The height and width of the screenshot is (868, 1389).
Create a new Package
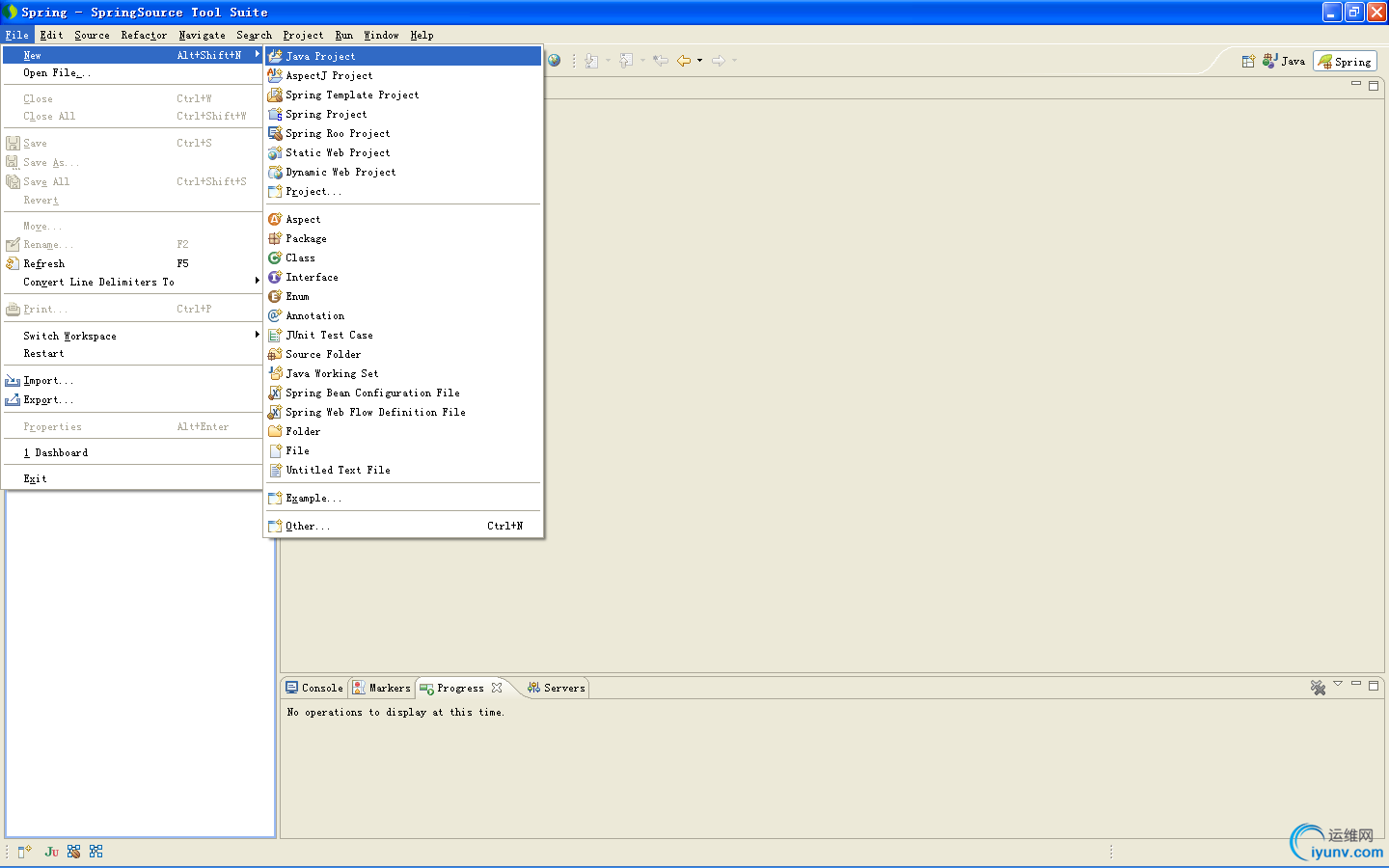coord(403,238)
